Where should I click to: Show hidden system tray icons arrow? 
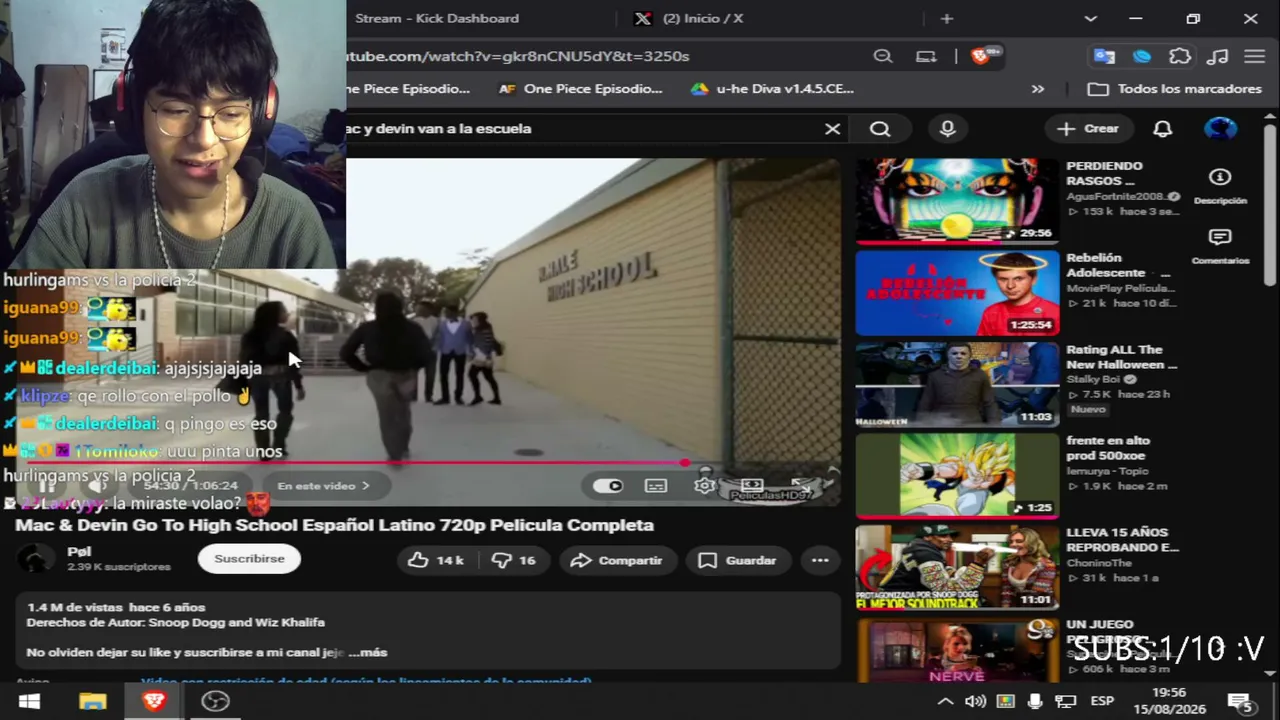[945, 701]
